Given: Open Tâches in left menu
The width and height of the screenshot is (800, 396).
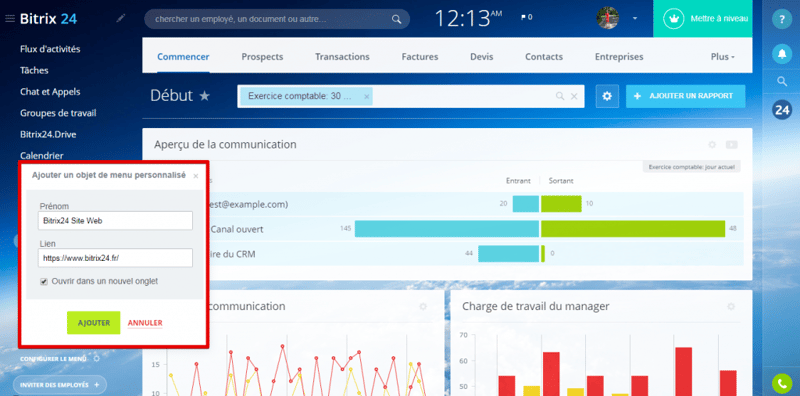Looking at the screenshot, I should (x=34, y=70).
